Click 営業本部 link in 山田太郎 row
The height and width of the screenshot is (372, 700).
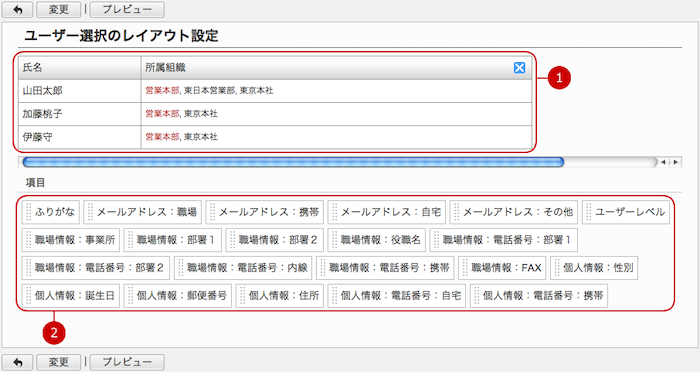(x=162, y=91)
